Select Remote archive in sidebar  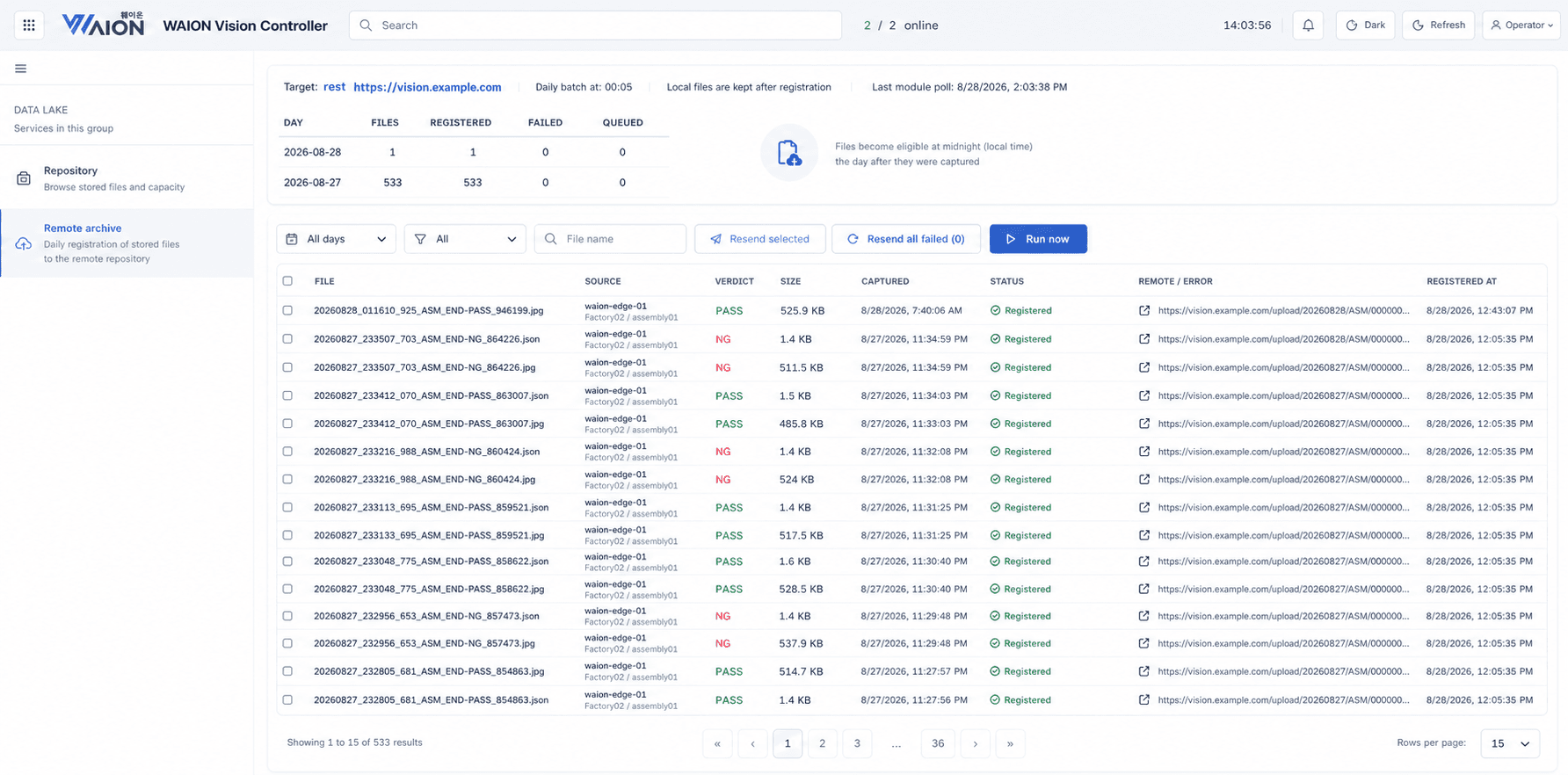click(x=127, y=243)
